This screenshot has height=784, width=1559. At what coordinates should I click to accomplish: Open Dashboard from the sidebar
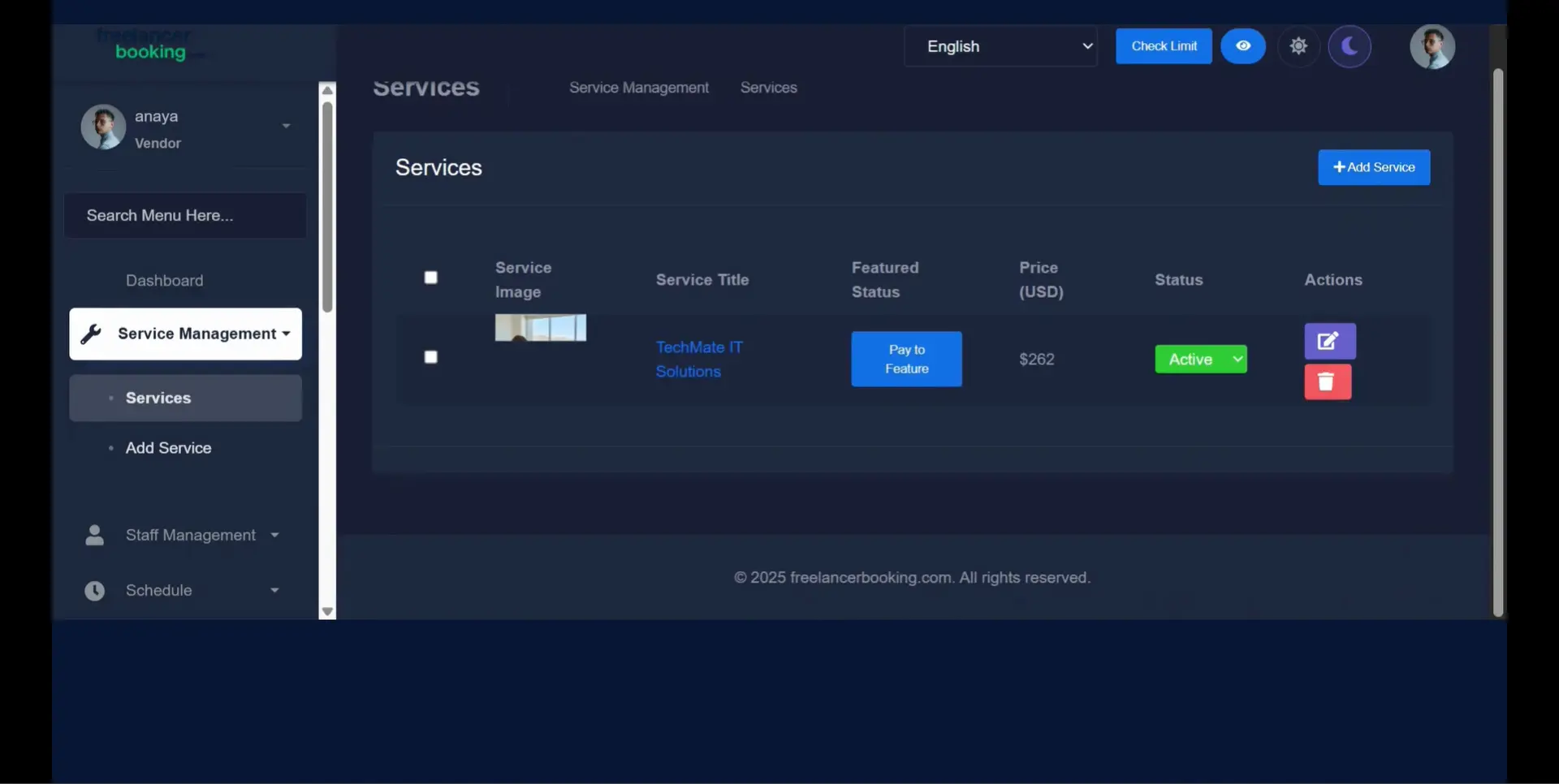click(164, 281)
